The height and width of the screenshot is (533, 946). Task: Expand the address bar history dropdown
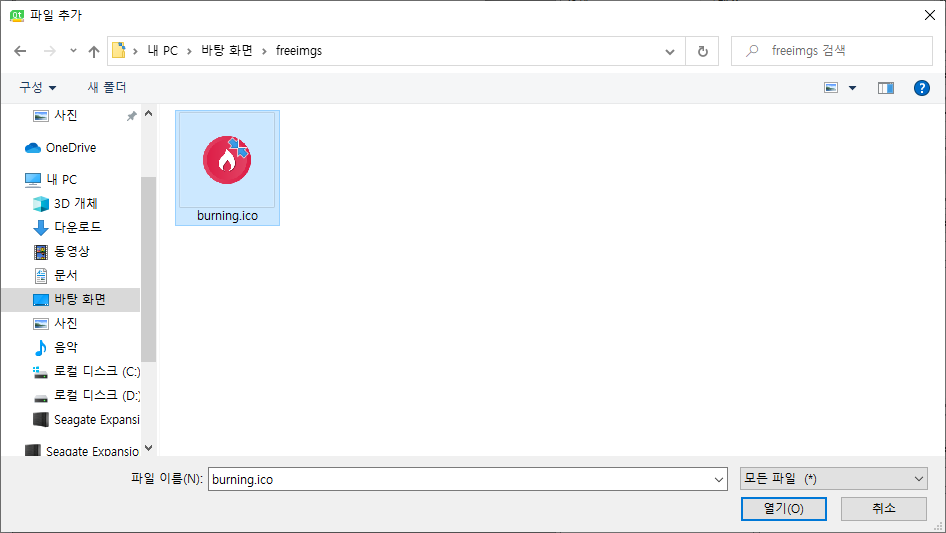(x=670, y=51)
